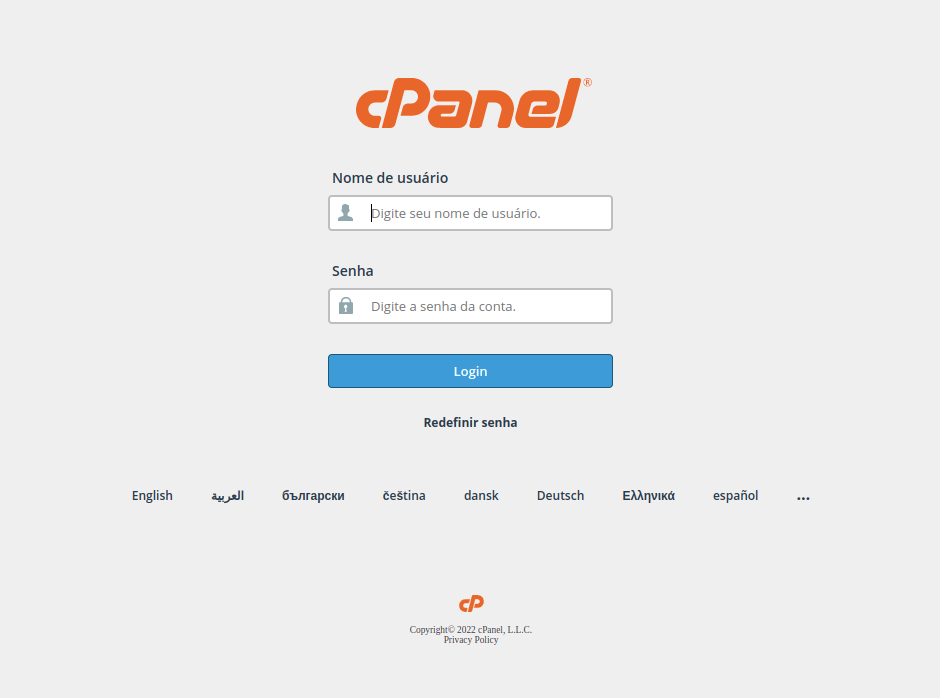Select Ελληνικά language option
Image resolution: width=940 pixels, height=698 pixels.
[x=649, y=496]
